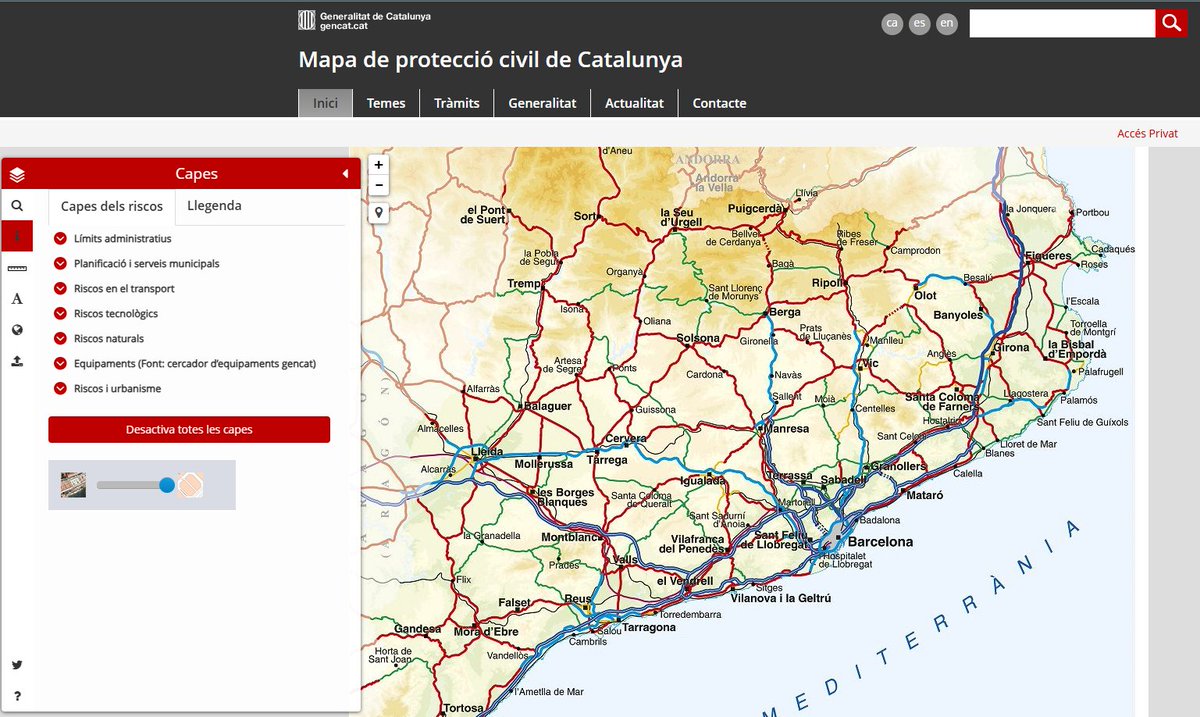1200x717 pixels.
Task: Click Puigcerdà label on the map
Action: (x=757, y=209)
